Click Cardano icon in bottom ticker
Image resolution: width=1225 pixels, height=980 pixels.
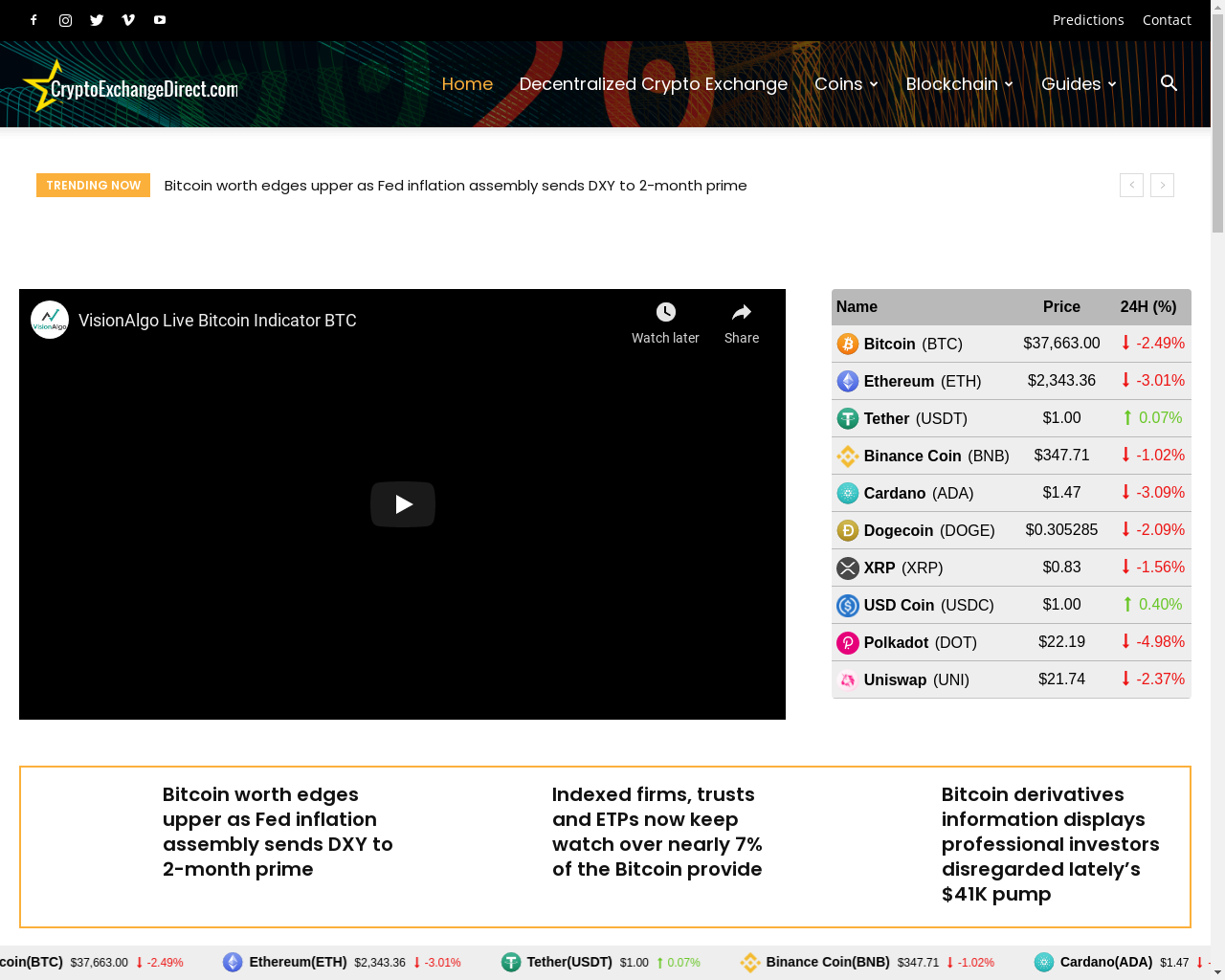(x=1044, y=962)
